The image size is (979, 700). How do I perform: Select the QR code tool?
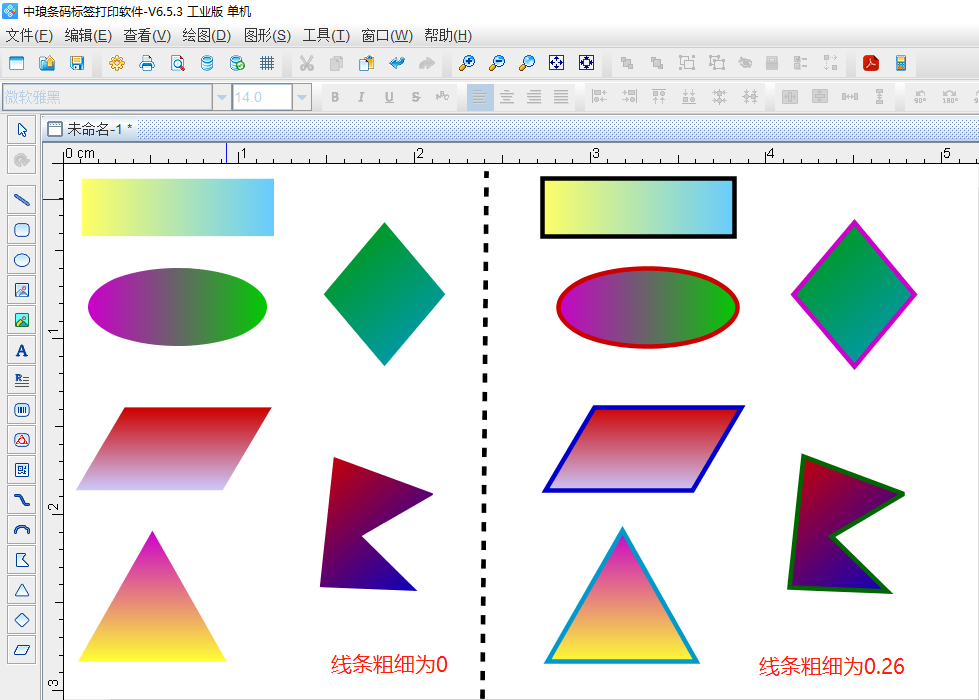[22, 470]
